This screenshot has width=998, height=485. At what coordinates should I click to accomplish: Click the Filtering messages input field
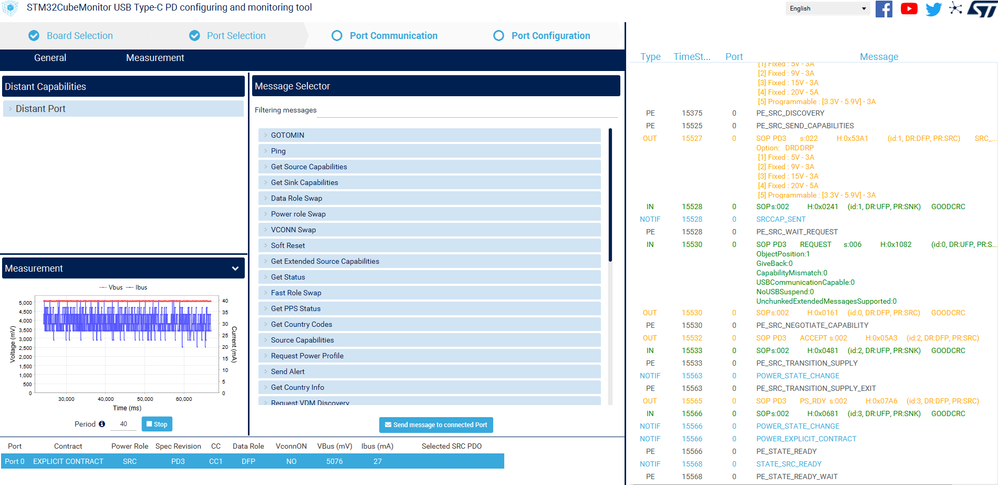pyautogui.click(x=468, y=110)
